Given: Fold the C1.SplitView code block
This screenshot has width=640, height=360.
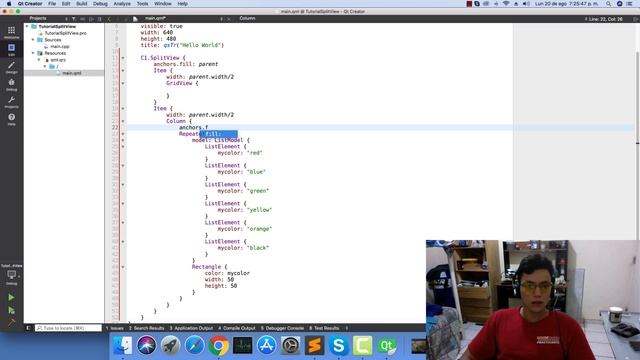Looking at the screenshot, I should [123, 58].
